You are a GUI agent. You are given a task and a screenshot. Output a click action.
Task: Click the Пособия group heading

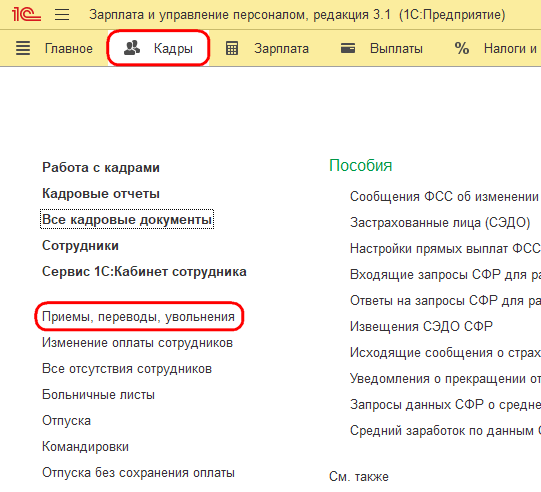coord(361,166)
